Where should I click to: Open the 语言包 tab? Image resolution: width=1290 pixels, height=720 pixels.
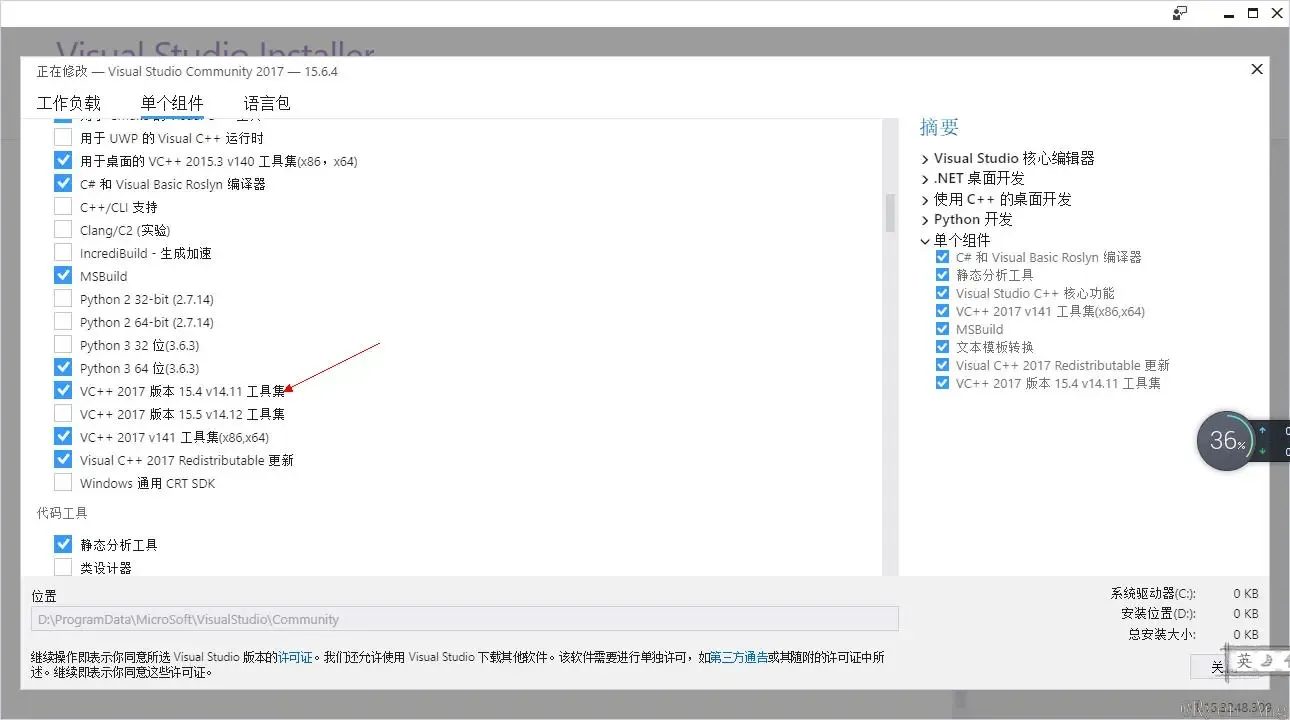coord(267,103)
